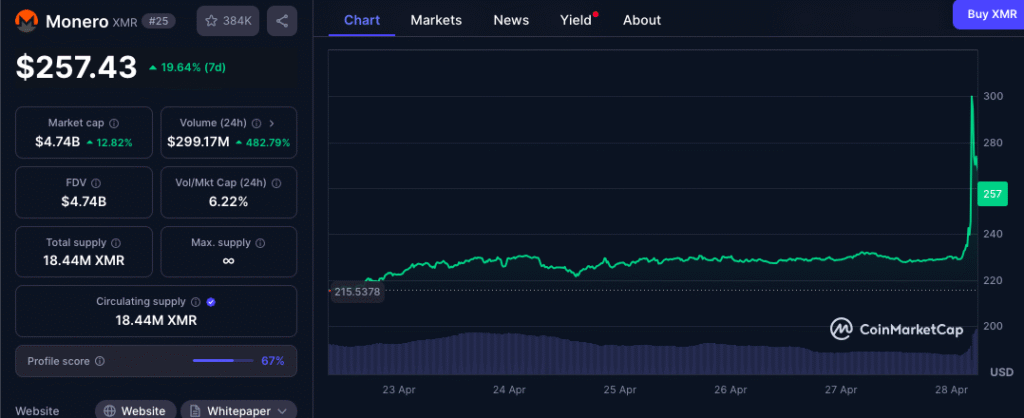Open Market cap info tooltip icon
Viewport: 1024px width, 418px height.
coord(113,123)
